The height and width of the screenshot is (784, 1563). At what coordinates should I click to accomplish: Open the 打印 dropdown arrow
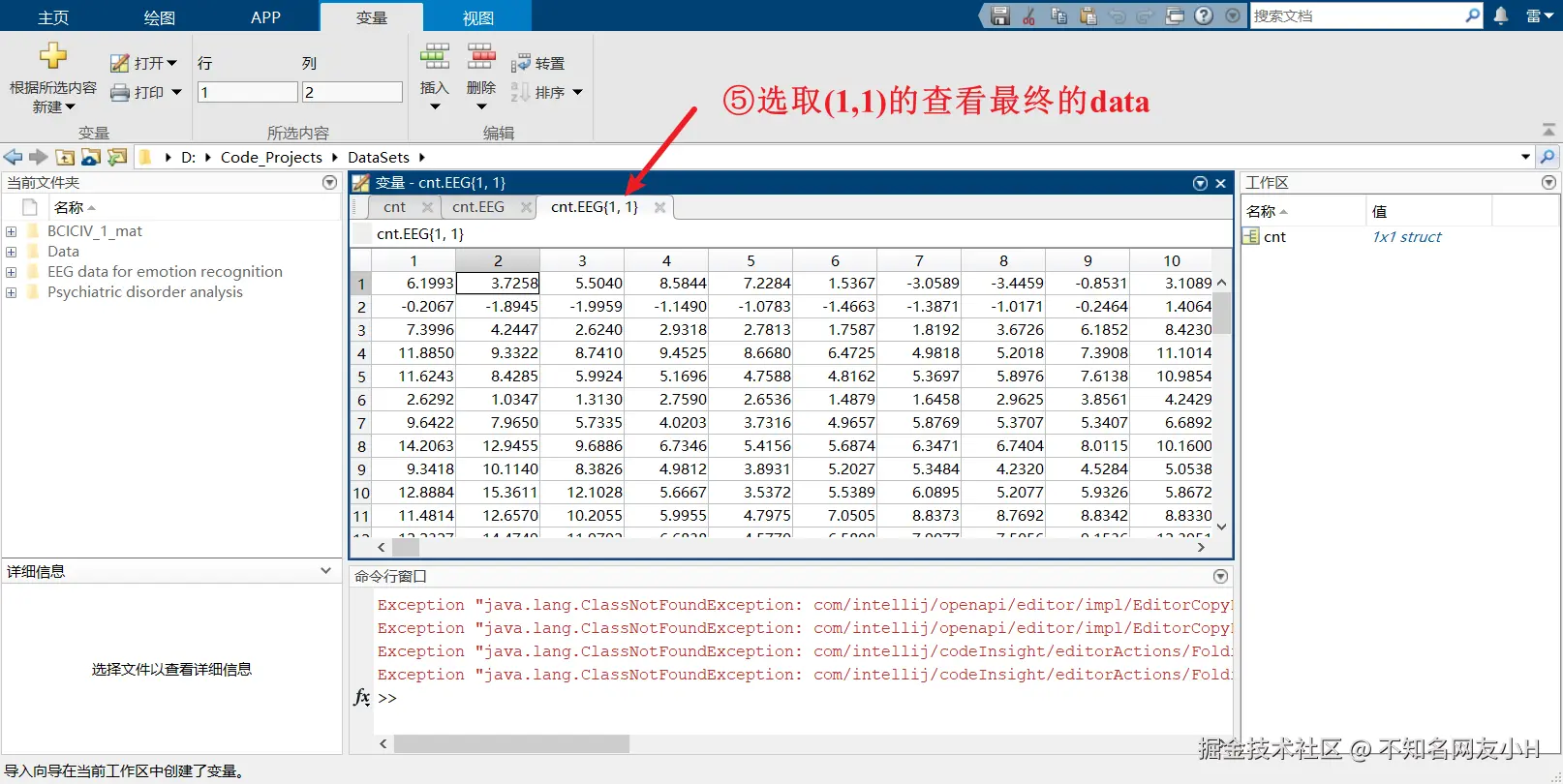click(176, 92)
